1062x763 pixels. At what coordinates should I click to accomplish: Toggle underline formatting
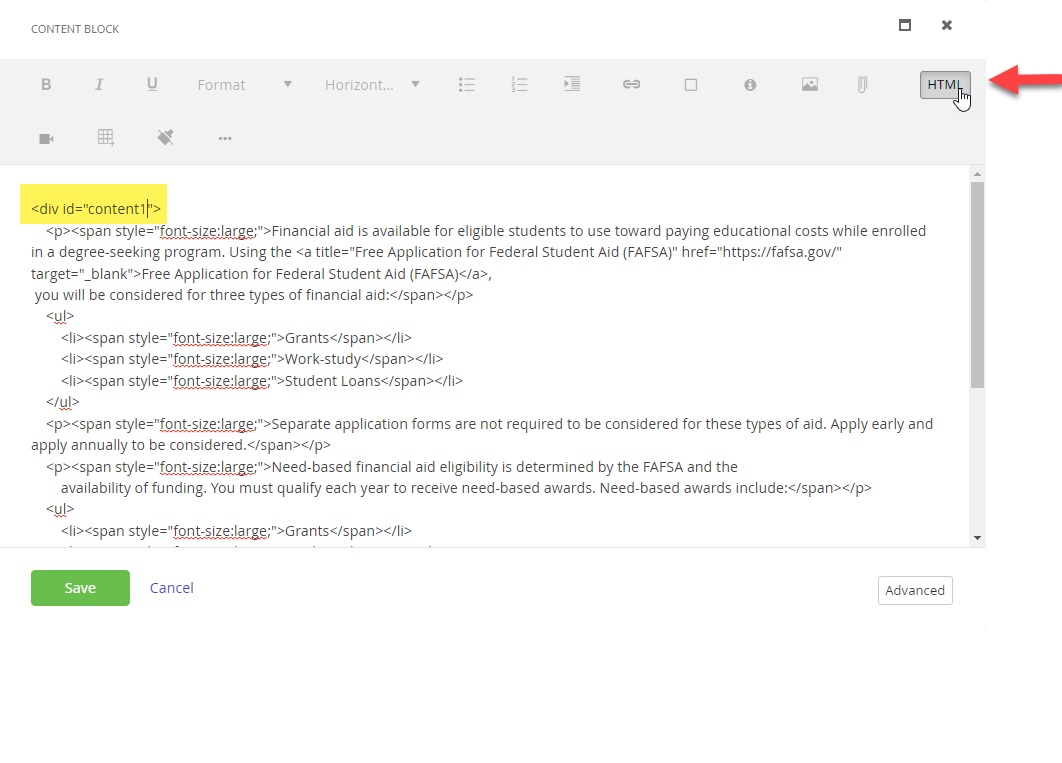(152, 85)
